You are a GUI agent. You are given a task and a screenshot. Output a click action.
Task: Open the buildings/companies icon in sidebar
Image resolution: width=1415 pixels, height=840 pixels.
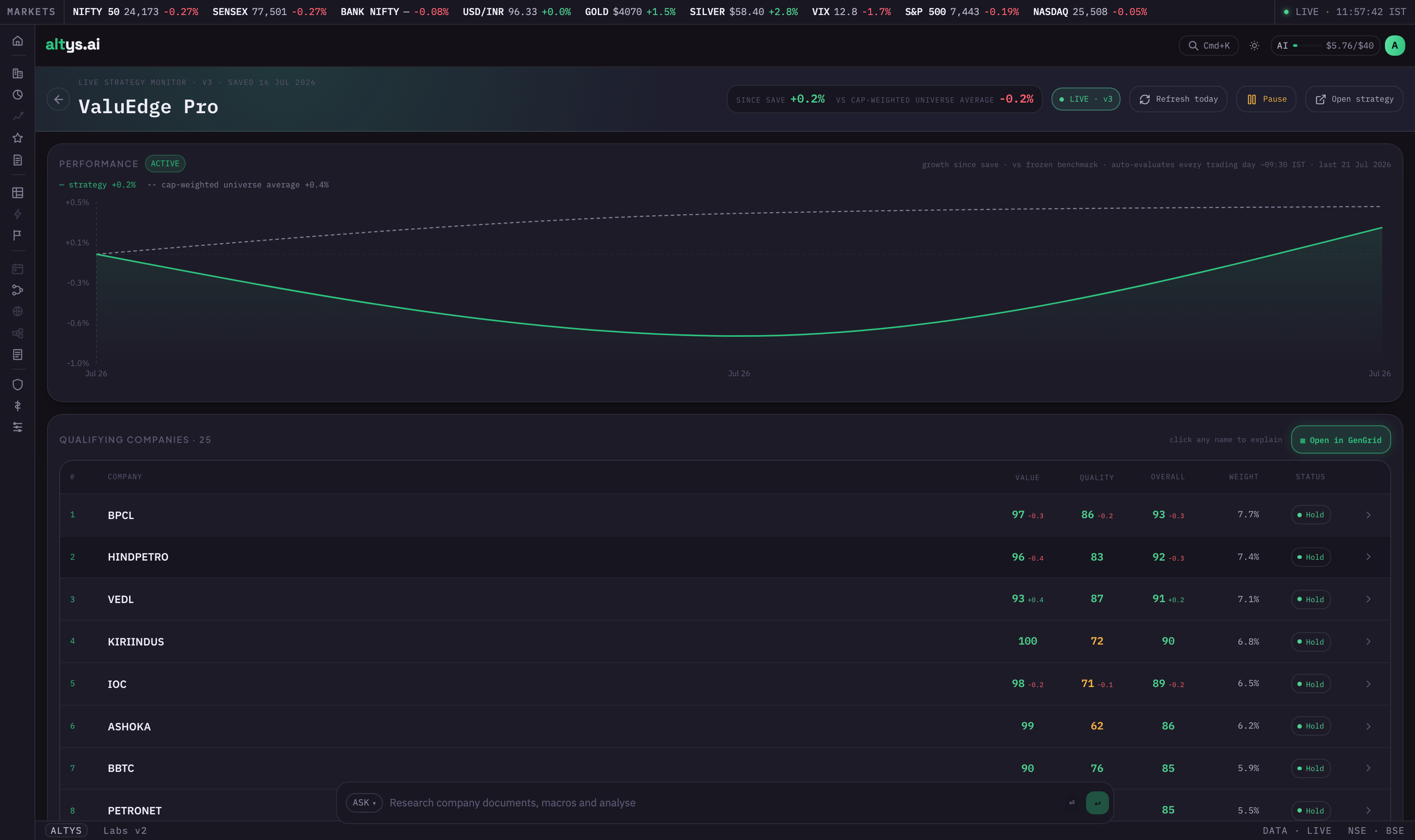click(18, 73)
